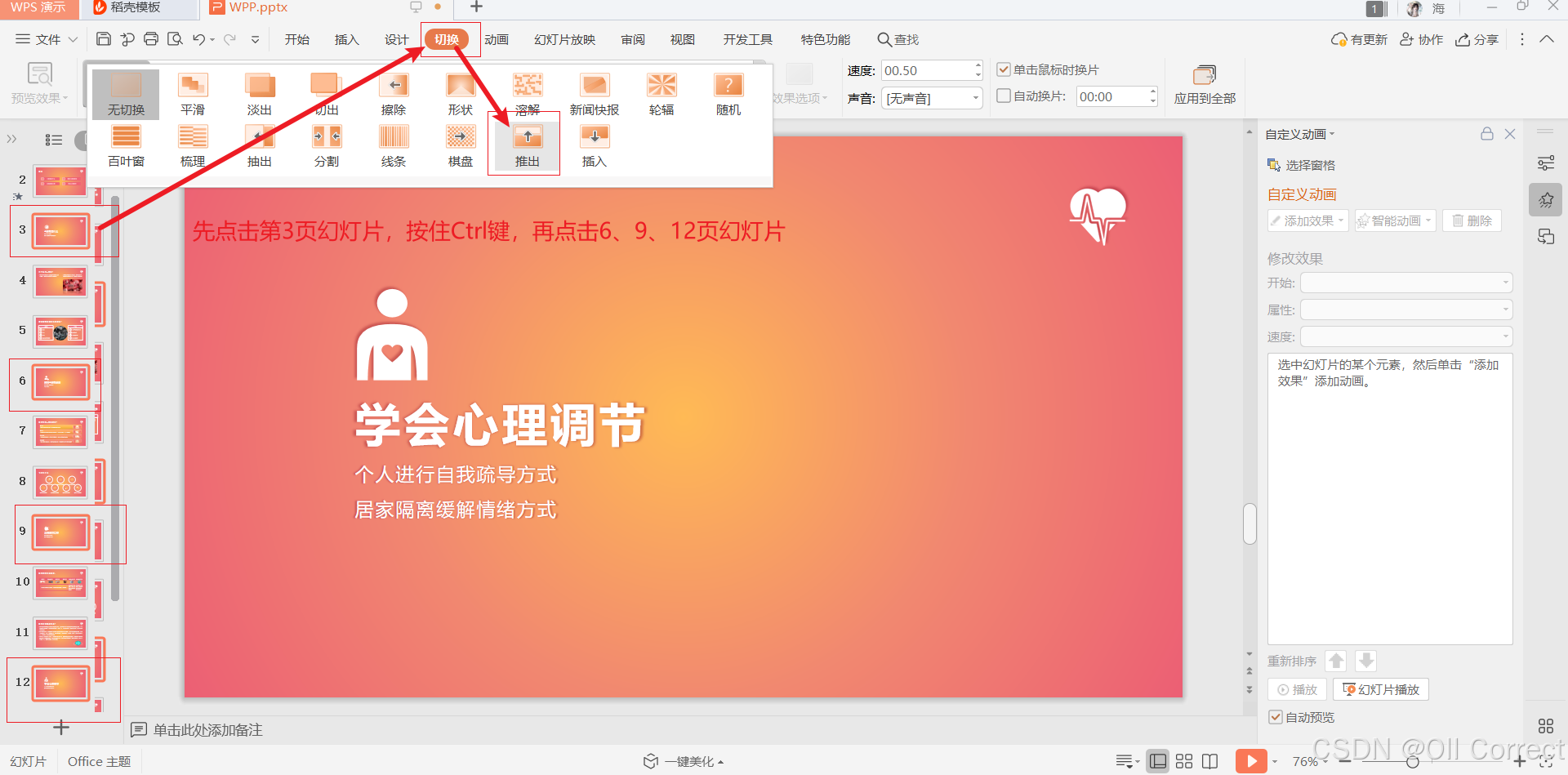The height and width of the screenshot is (775, 1568).
Task: Click the transition 速度 input field
Action: 932,70
